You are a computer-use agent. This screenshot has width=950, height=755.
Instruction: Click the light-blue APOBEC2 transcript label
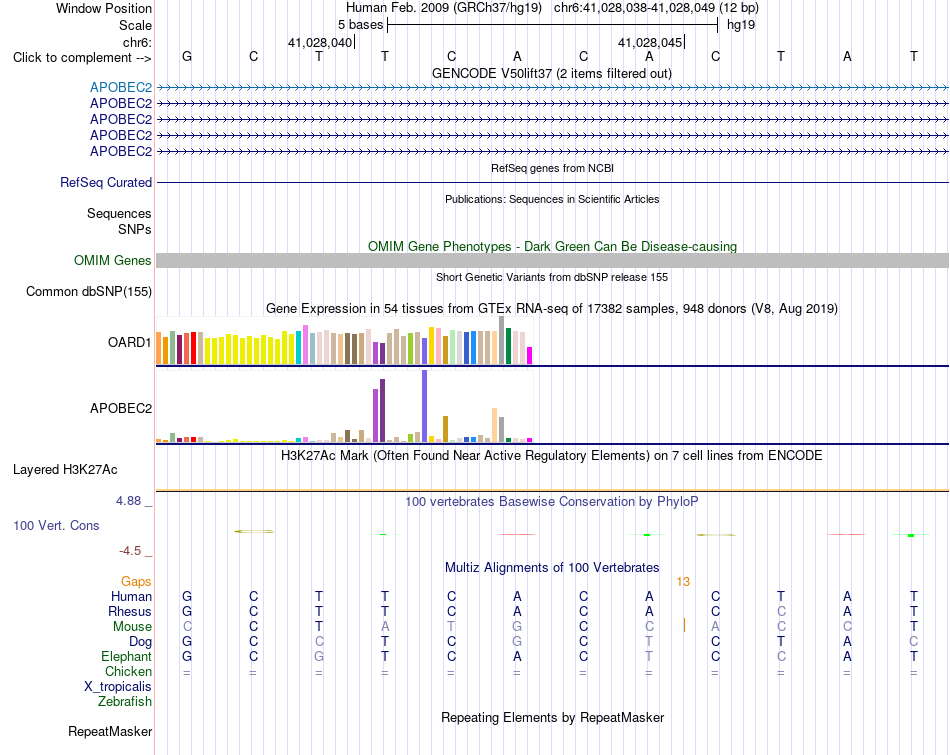[x=121, y=87]
